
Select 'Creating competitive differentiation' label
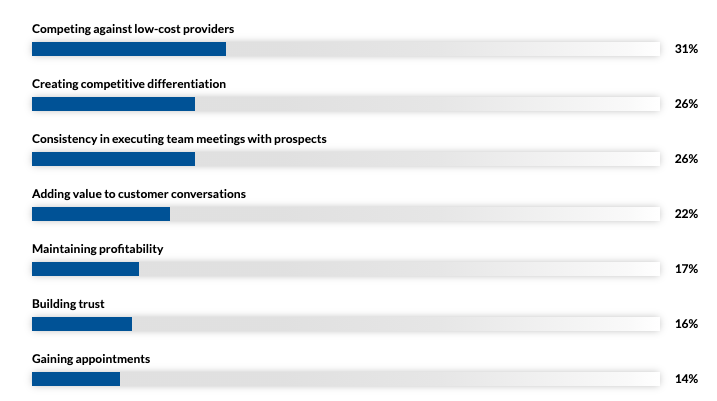129,84
